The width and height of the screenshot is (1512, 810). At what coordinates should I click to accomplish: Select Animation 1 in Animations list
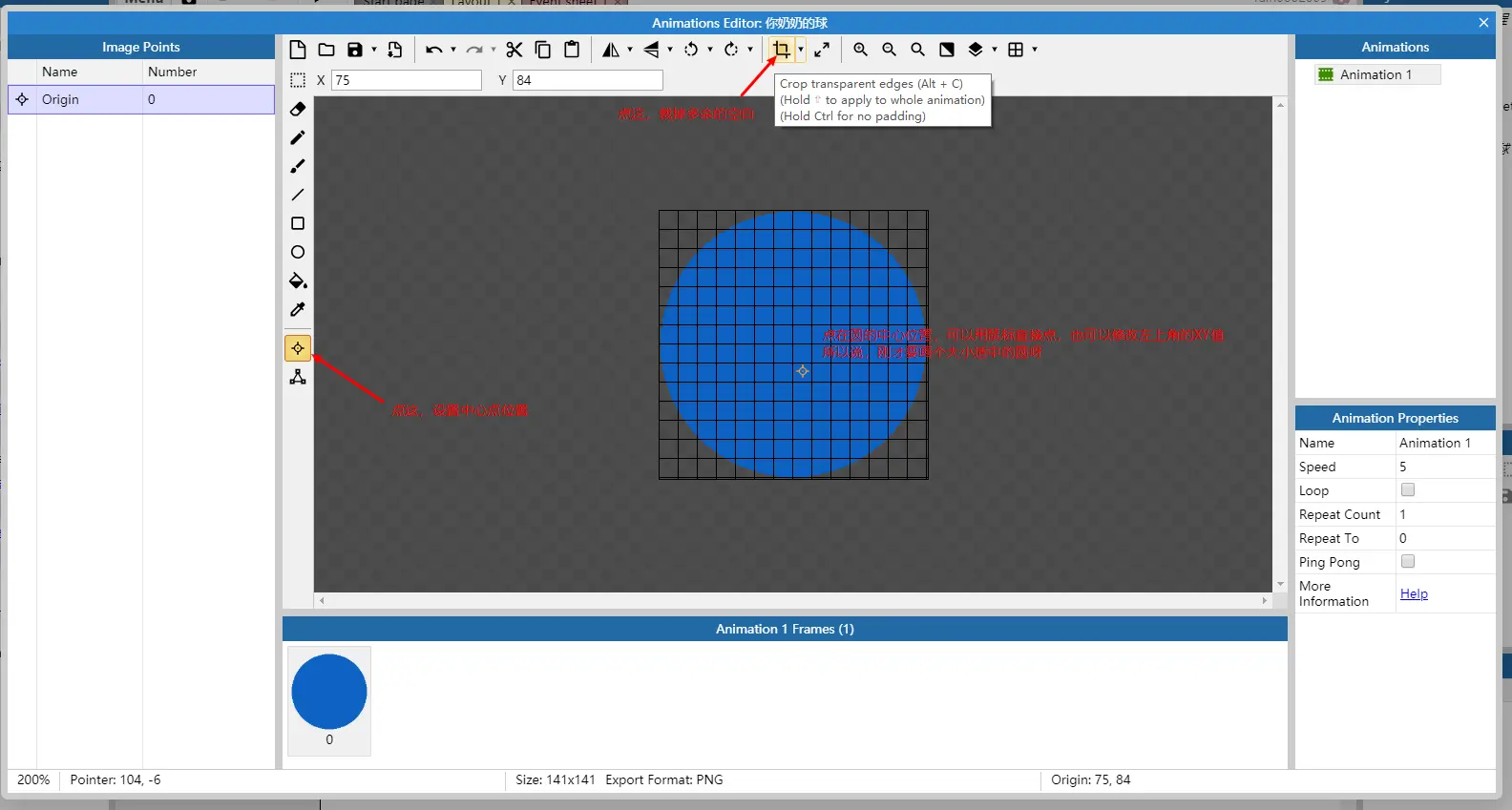point(1376,74)
